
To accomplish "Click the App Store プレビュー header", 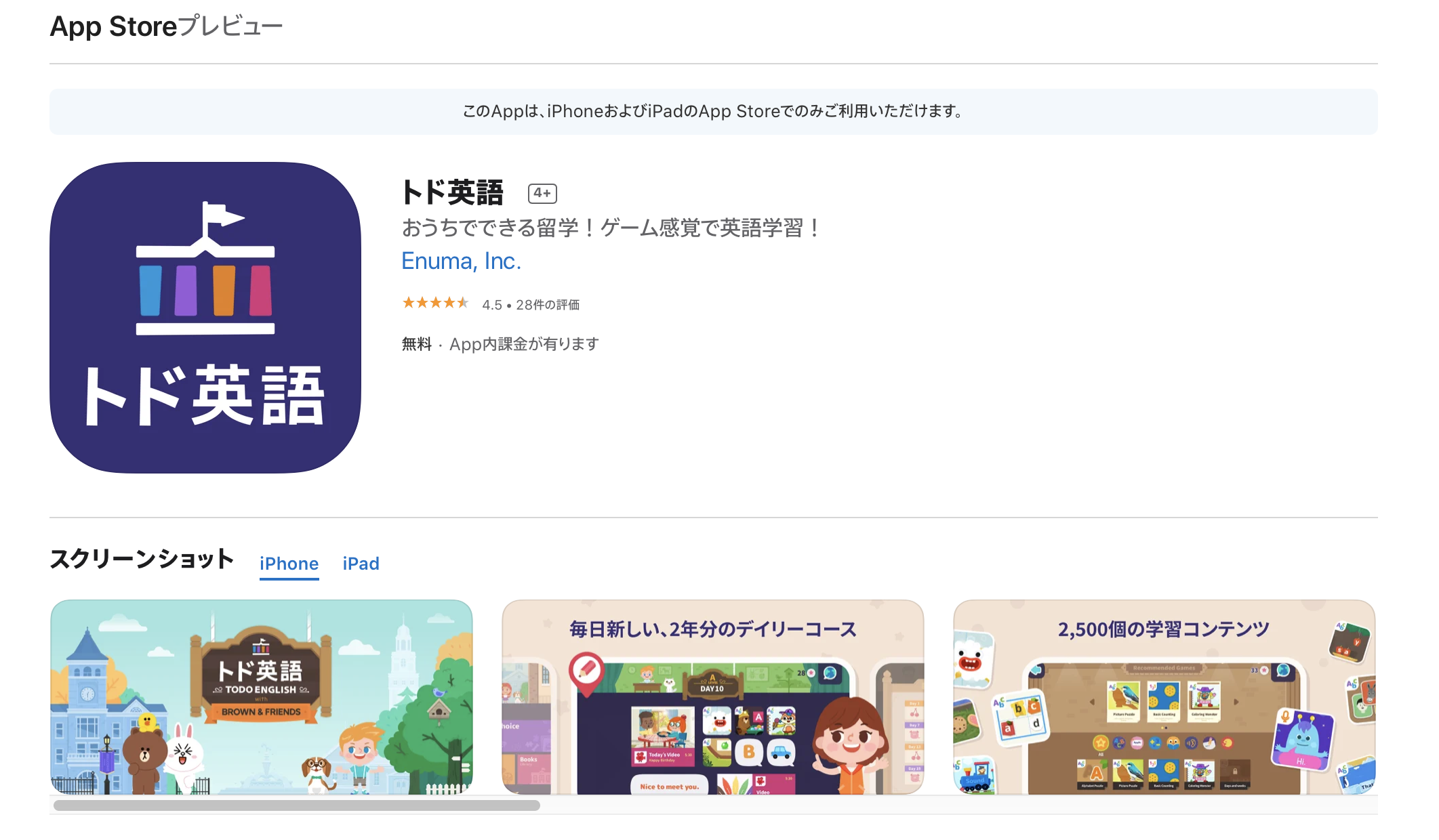I will tap(166, 26).
